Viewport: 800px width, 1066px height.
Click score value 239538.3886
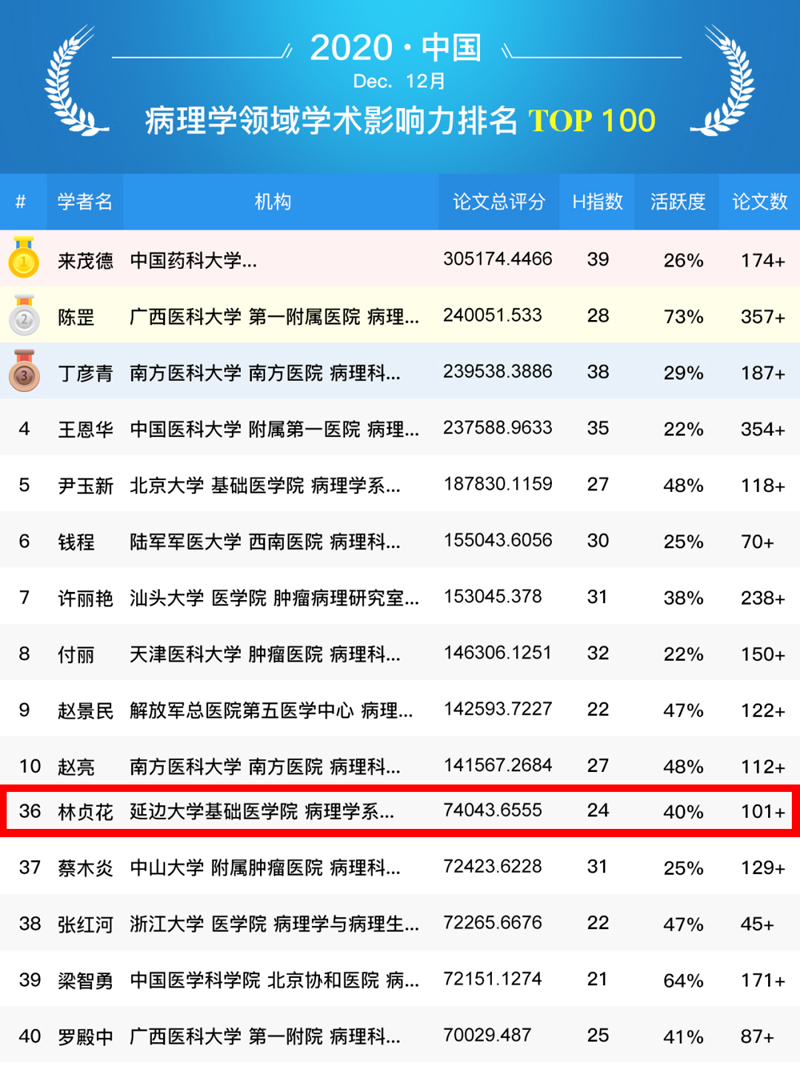tap(498, 372)
